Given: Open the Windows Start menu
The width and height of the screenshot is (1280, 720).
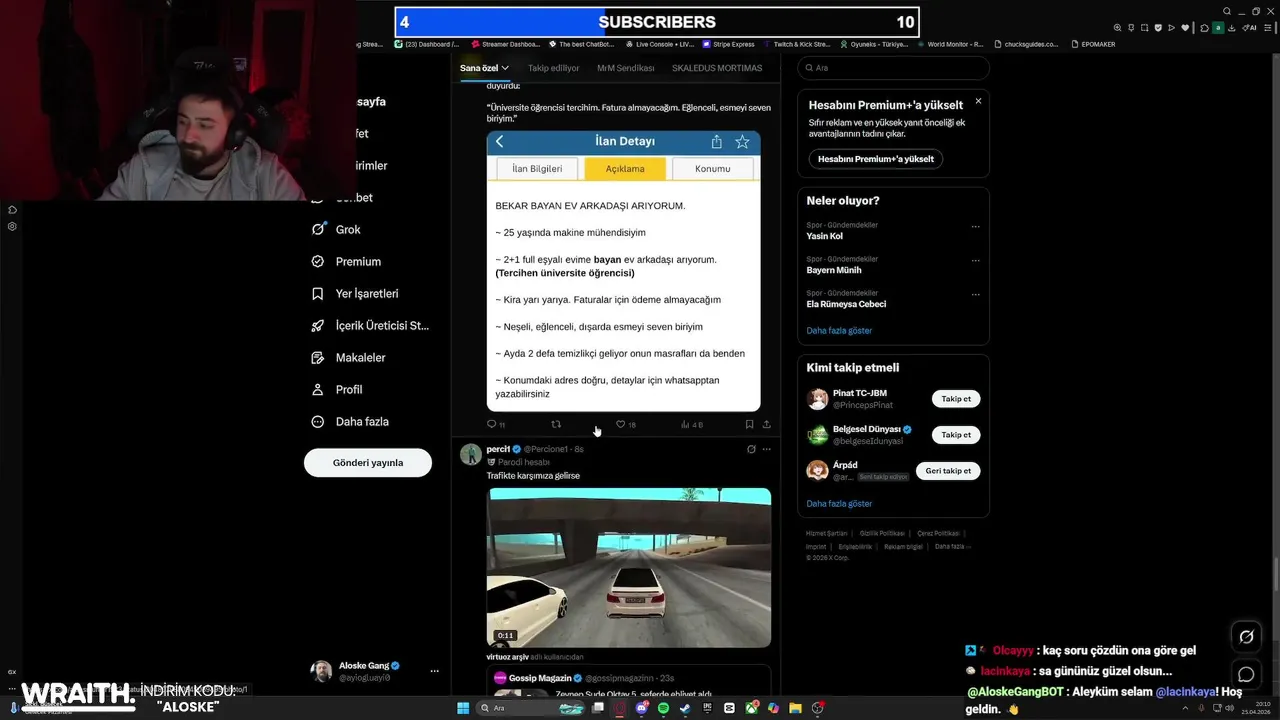Looking at the screenshot, I should click(x=463, y=708).
